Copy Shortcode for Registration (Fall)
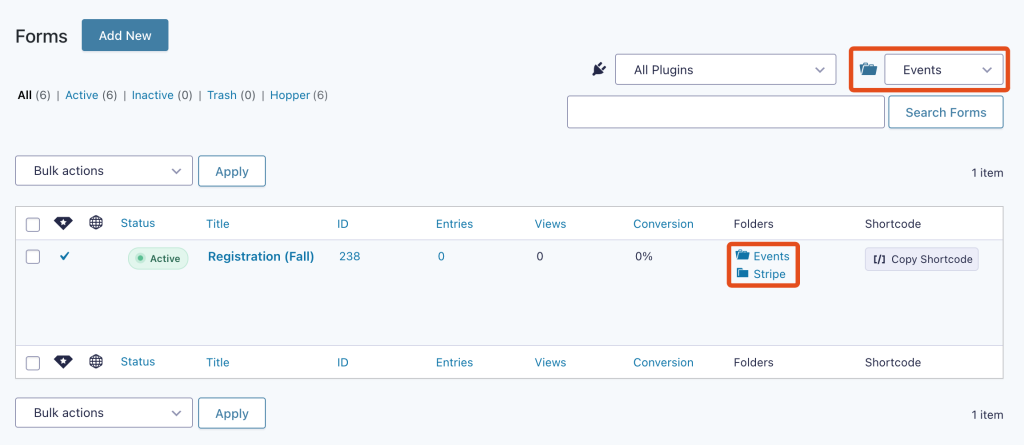Viewport: 1024px width, 445px height. [921, 259]
